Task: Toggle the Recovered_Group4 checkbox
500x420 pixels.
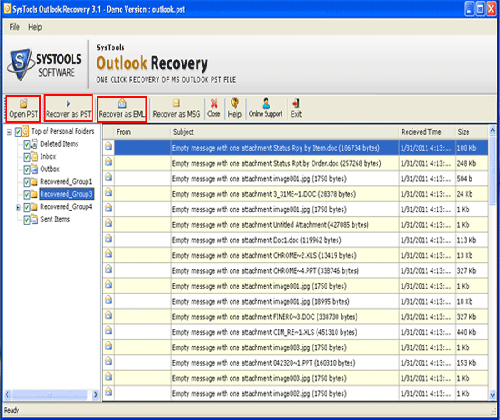Action: 27,207
